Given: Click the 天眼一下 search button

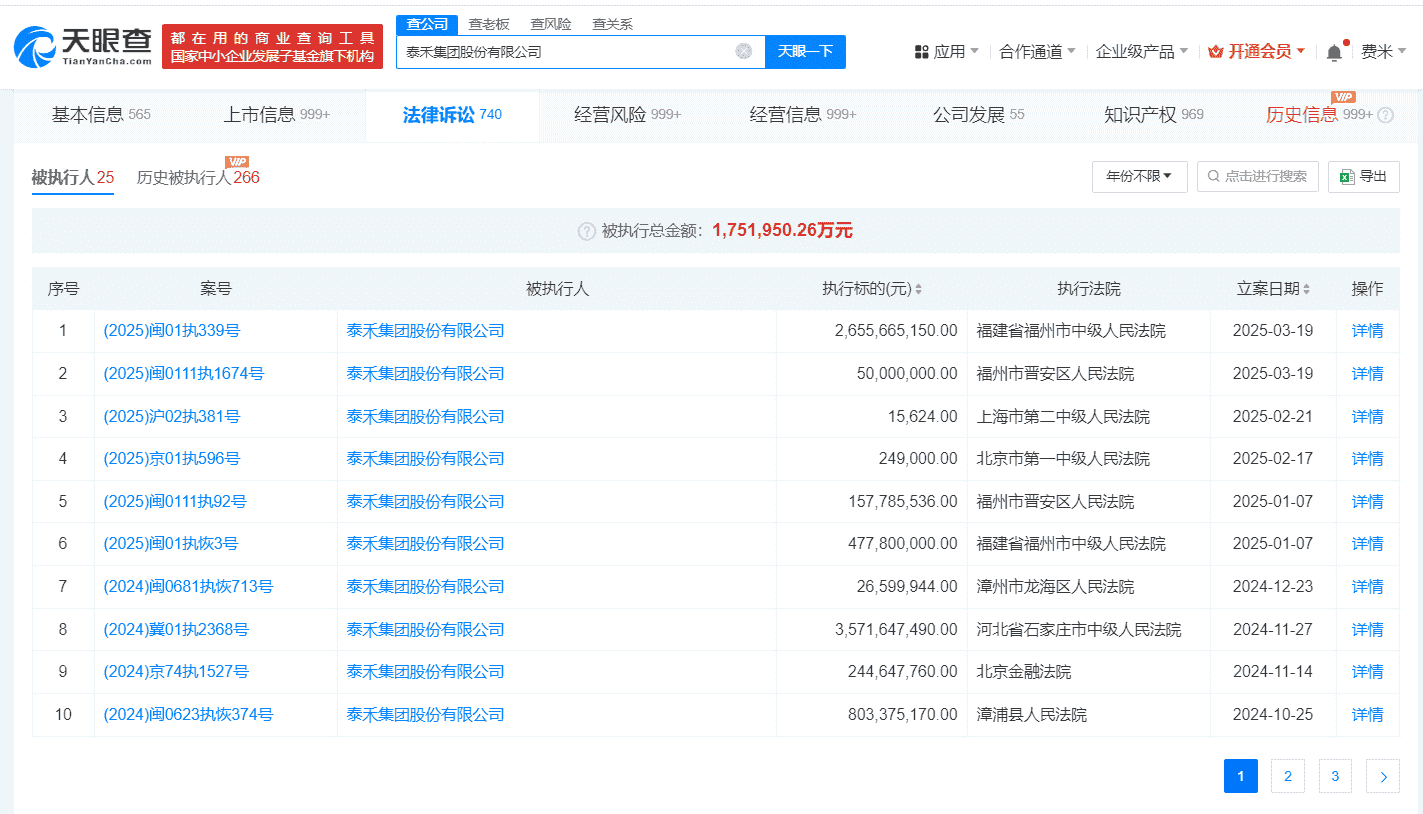Looking at the screenshot, I should pyautogui.click(x=805, y=51).
